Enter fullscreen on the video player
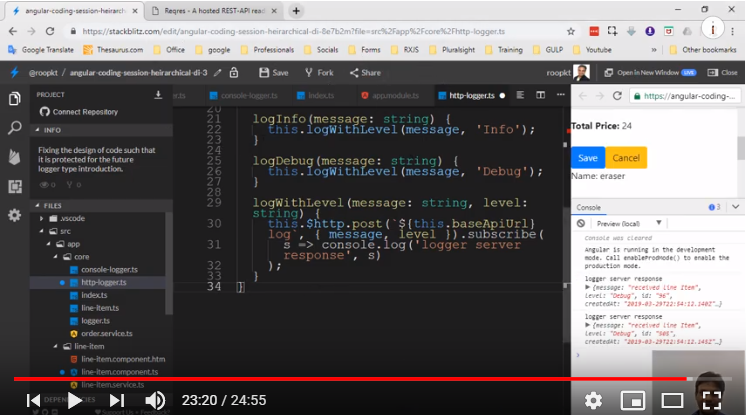 coord(711,400)
